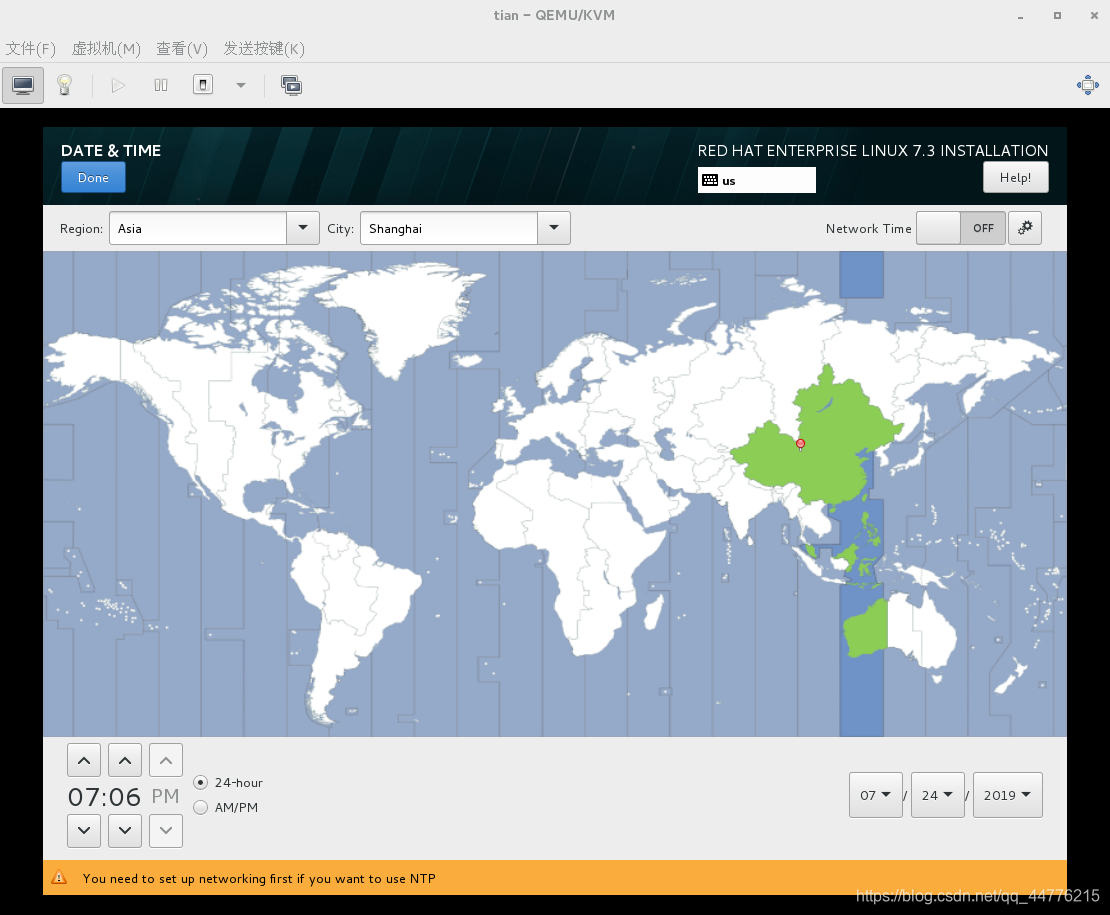Decrease the minutes with down arrow
Image resolution: width=1110 pixels, height=915 pixels.
click(125, 830)
